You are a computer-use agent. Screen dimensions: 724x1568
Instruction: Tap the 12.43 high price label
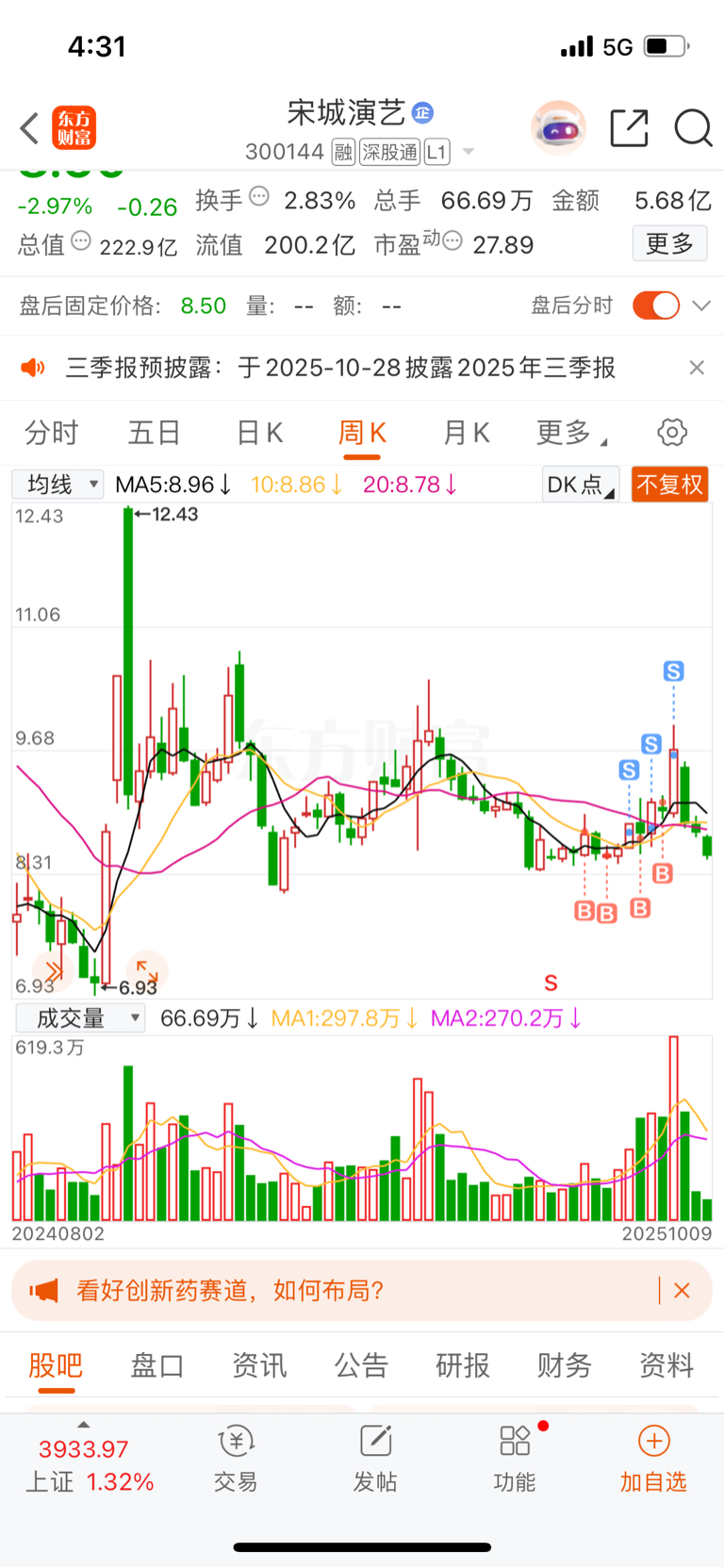coord(173,514)
